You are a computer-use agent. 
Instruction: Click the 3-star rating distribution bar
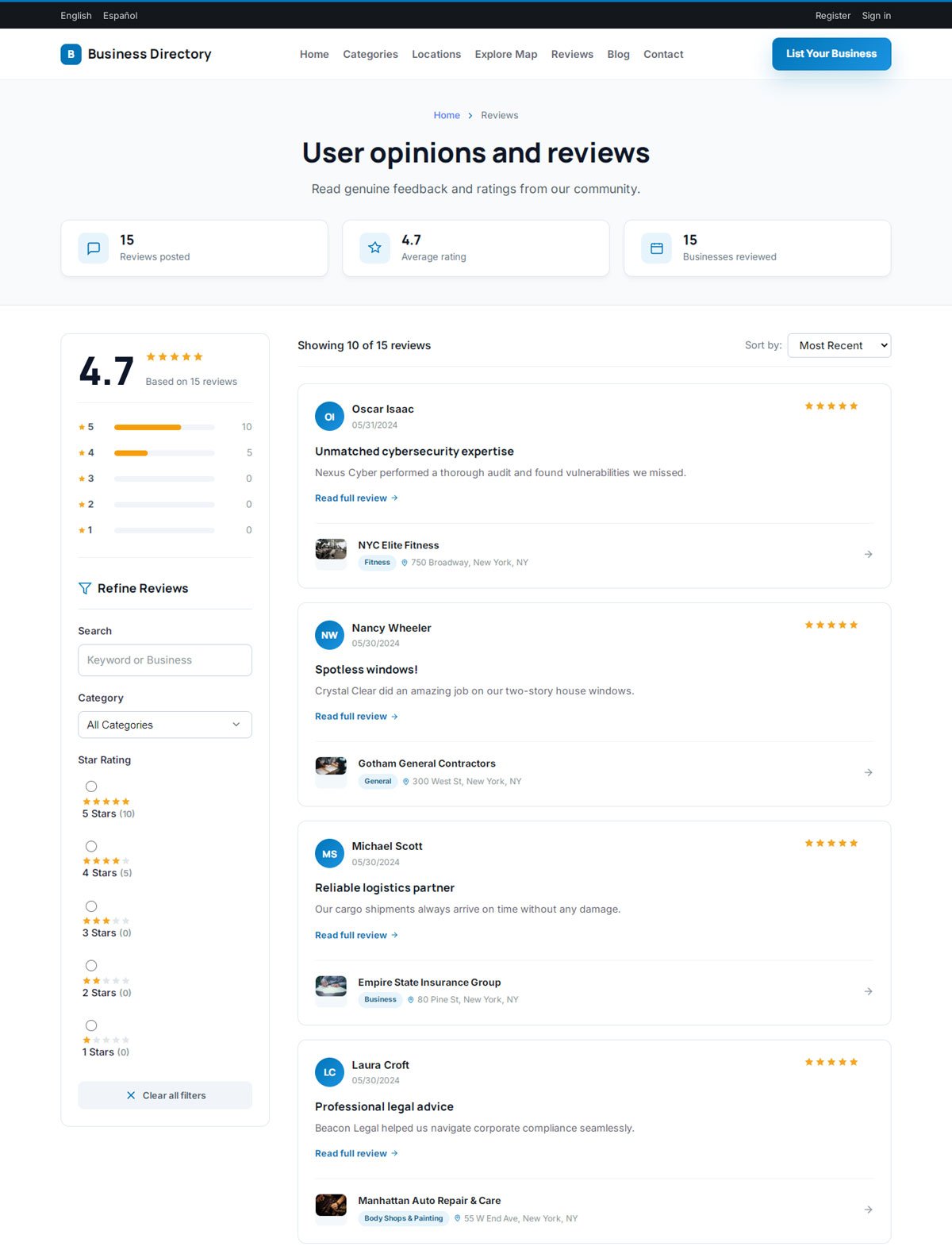pos(164,479)
